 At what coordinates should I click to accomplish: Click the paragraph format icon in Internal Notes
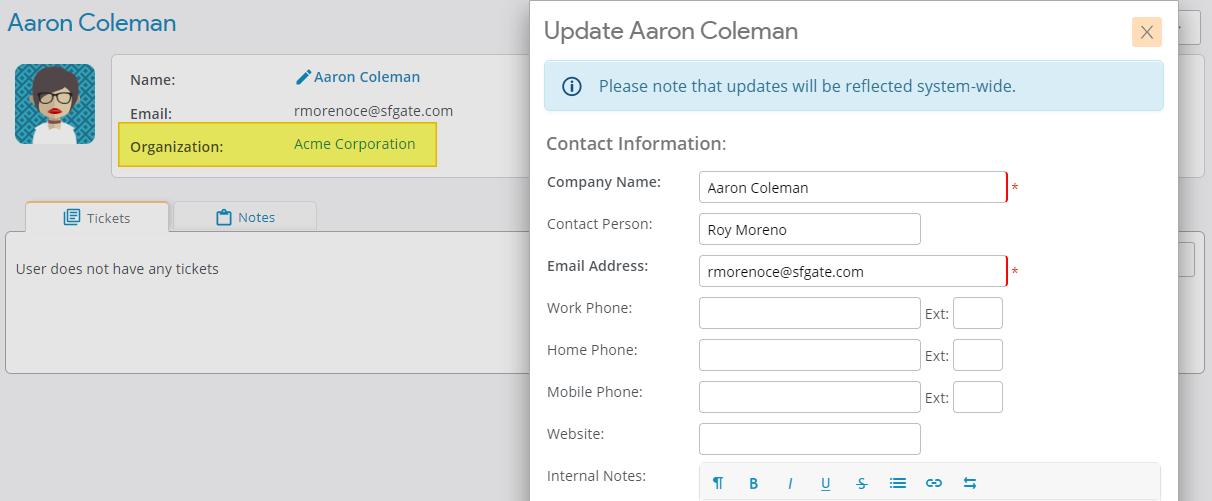(718, 483)
